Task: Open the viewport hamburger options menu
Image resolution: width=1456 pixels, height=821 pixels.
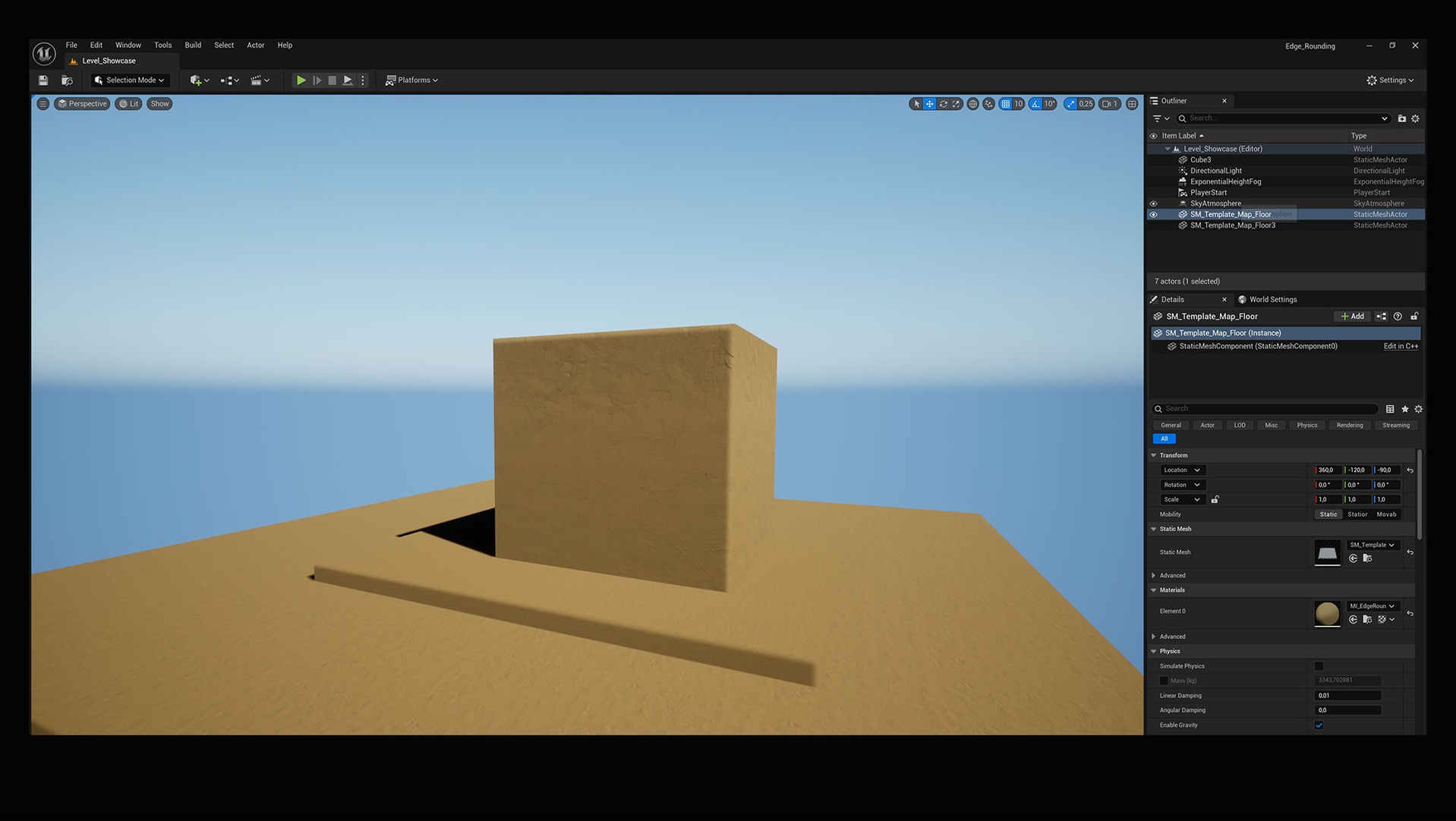Action: tap(43, 104)
